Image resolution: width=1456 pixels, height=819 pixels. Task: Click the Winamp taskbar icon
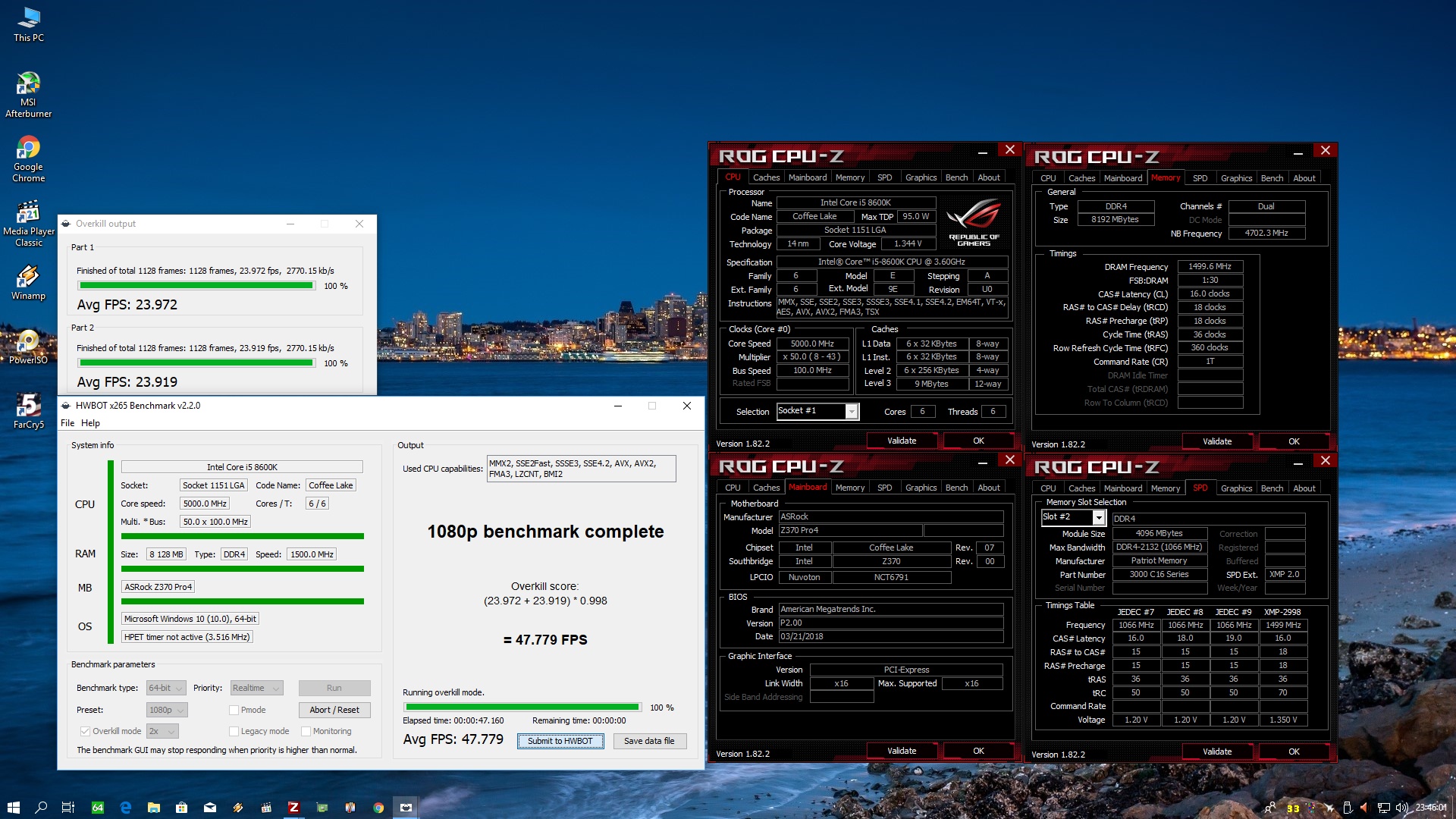[238, 808]
